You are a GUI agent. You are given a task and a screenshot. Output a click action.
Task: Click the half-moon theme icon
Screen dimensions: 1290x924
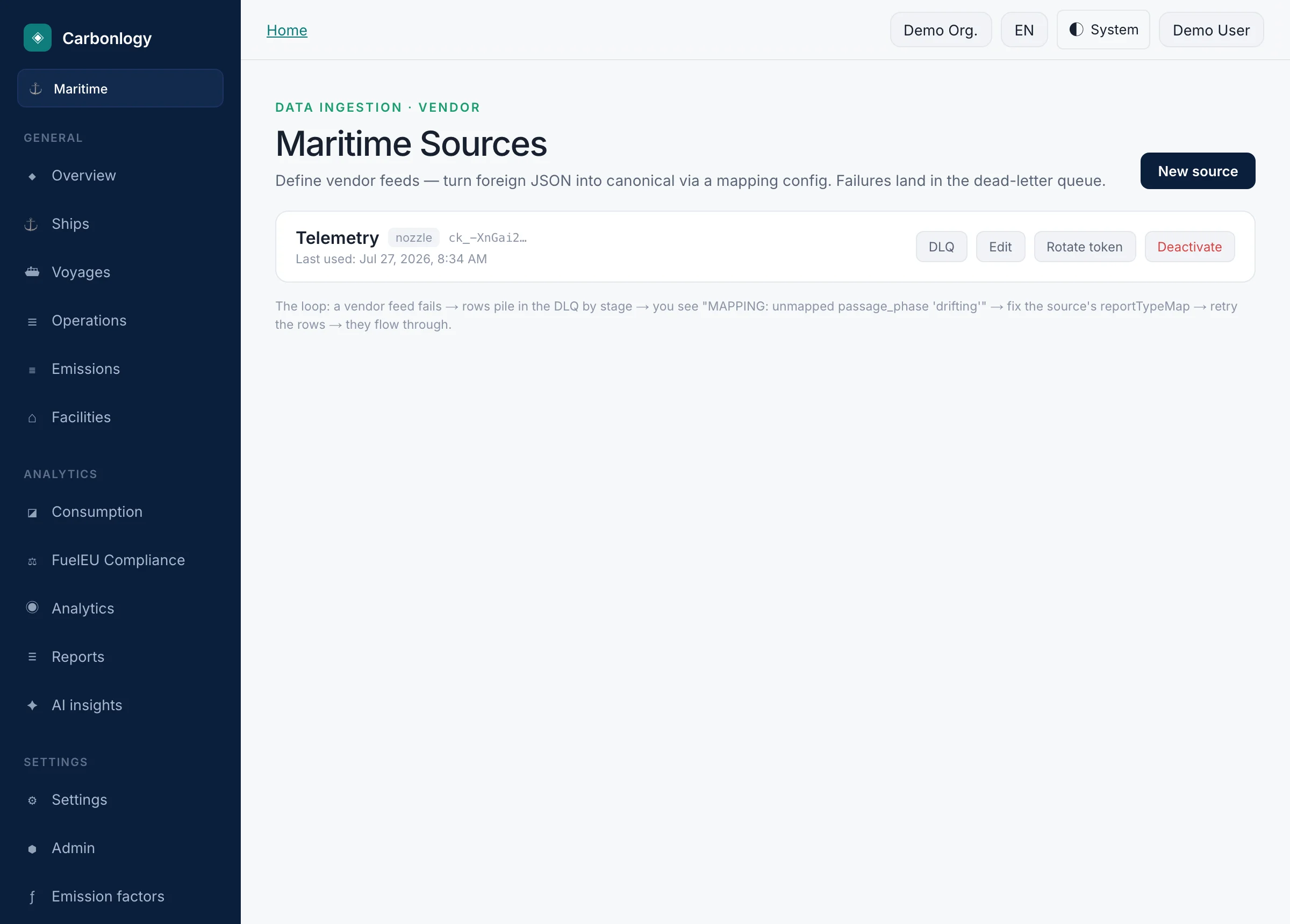click(1076, 30)
